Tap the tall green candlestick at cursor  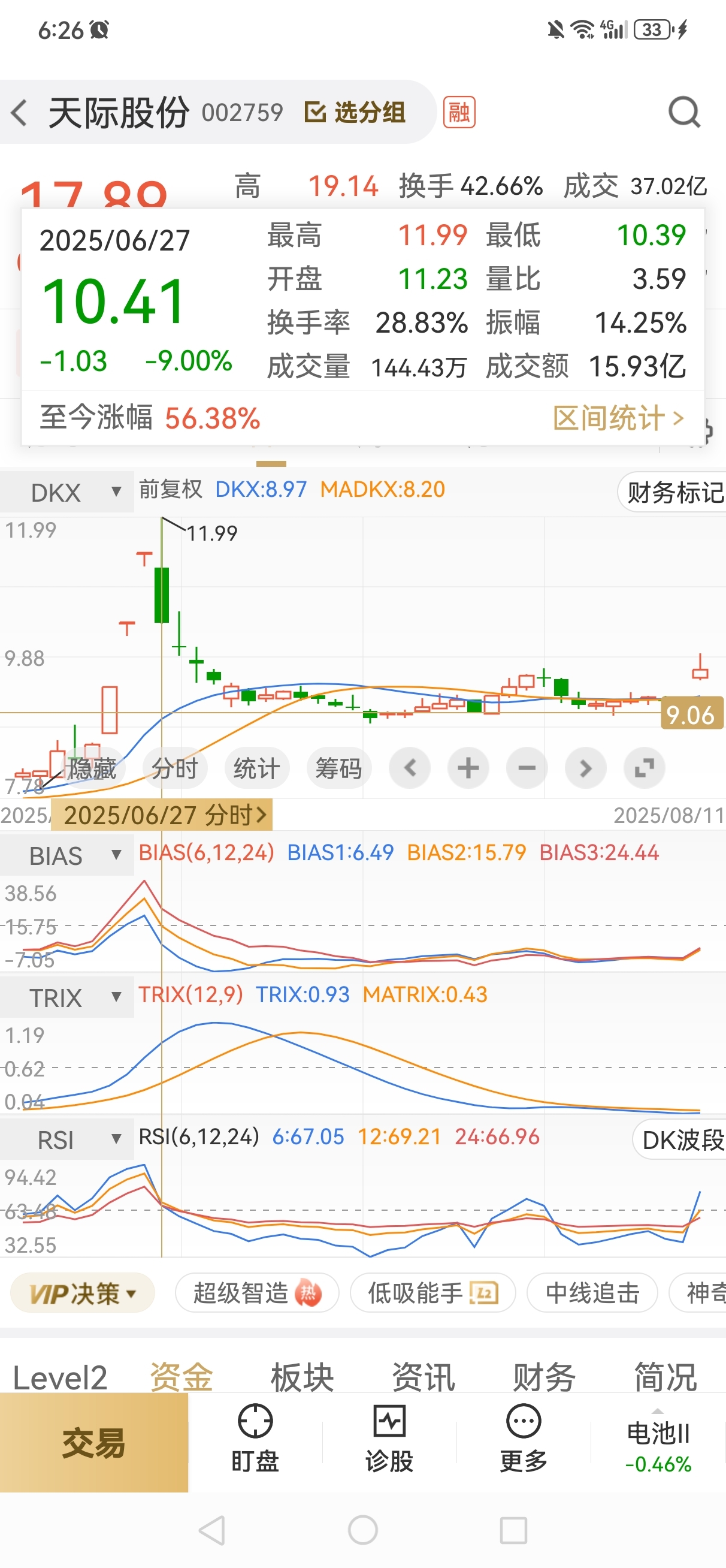pos(162,594)
